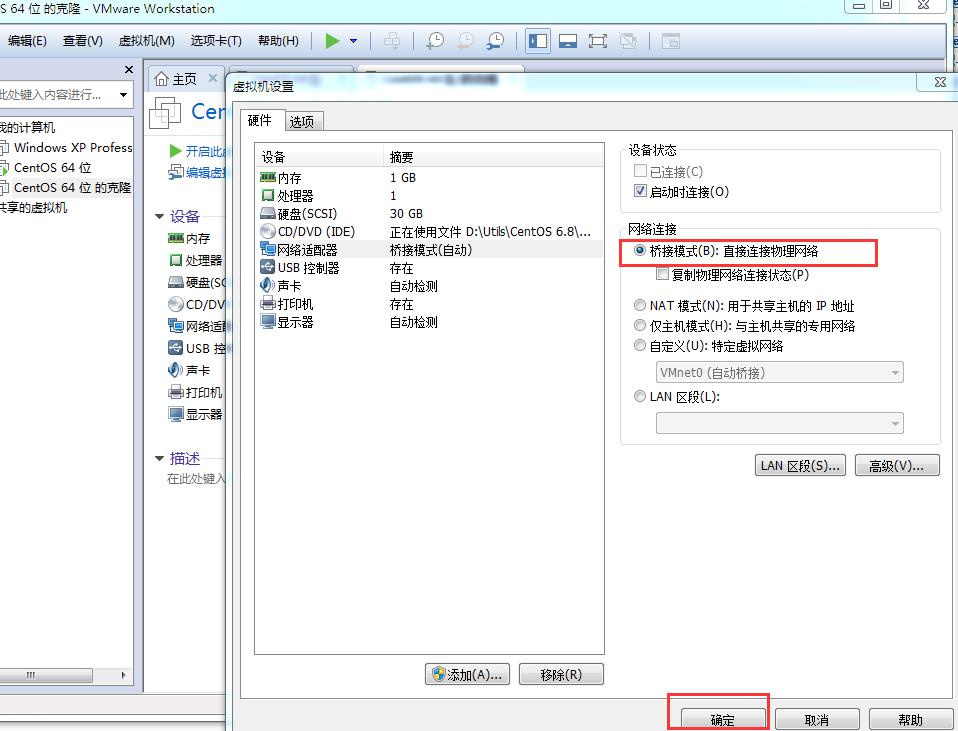
Task: Click the thumbnail bar view icon
Action: (x=568, y=41)
